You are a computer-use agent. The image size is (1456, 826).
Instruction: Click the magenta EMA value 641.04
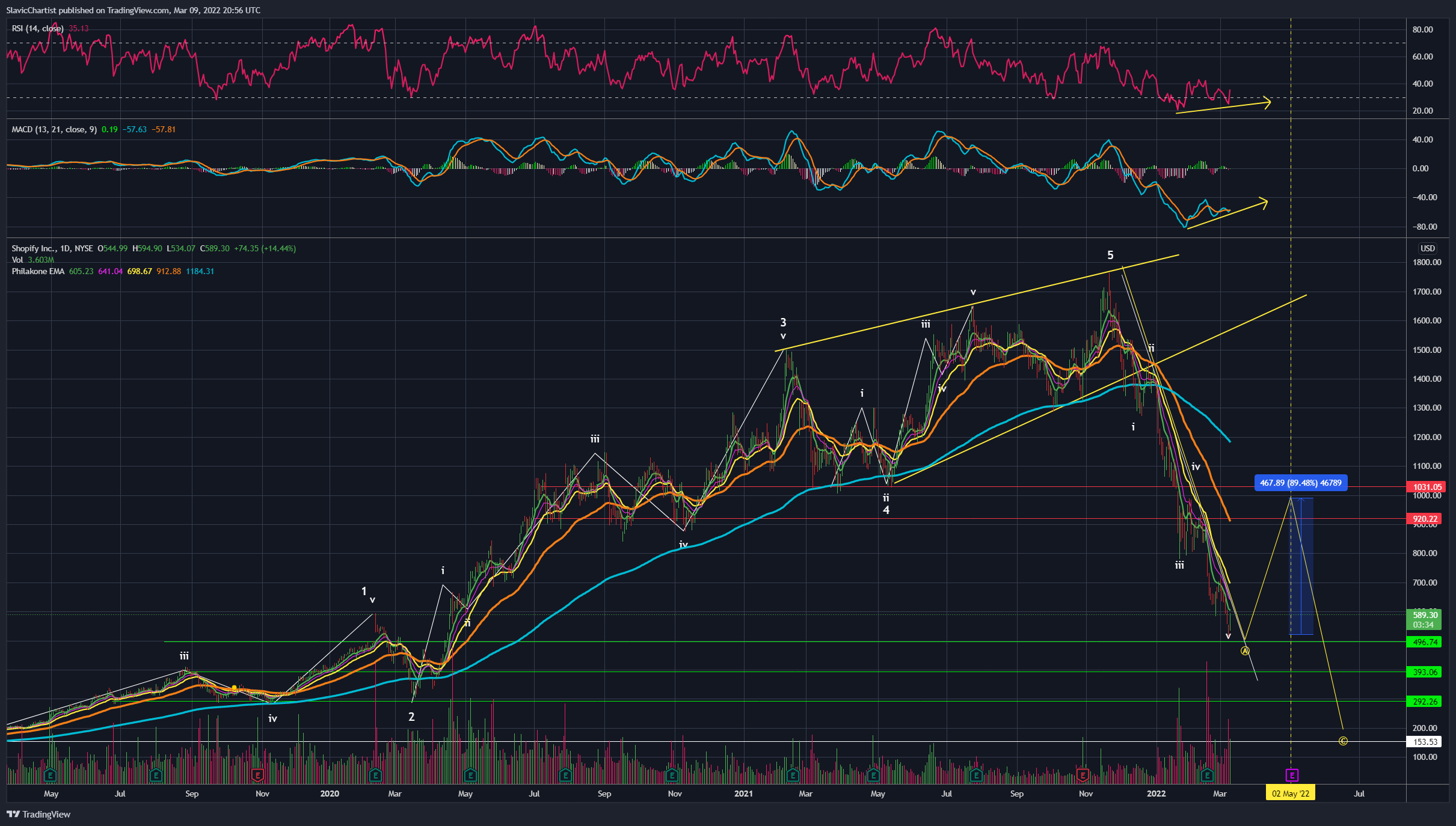click(110, 271)
